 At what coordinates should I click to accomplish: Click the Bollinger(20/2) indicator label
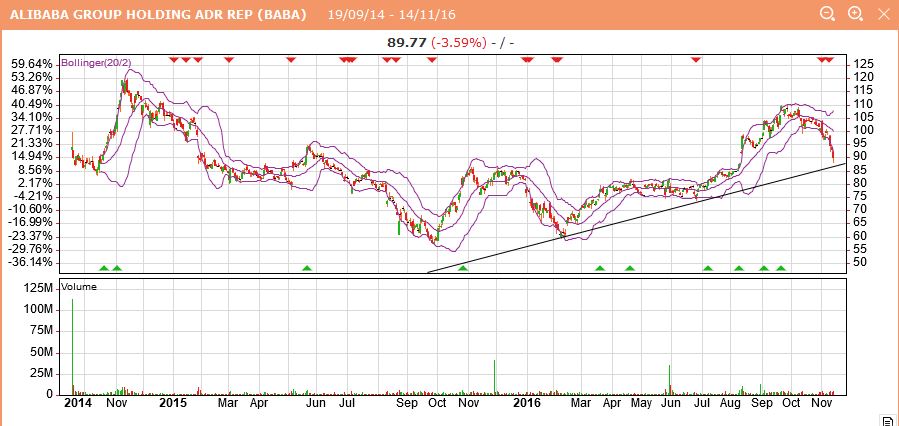[95, 62]
